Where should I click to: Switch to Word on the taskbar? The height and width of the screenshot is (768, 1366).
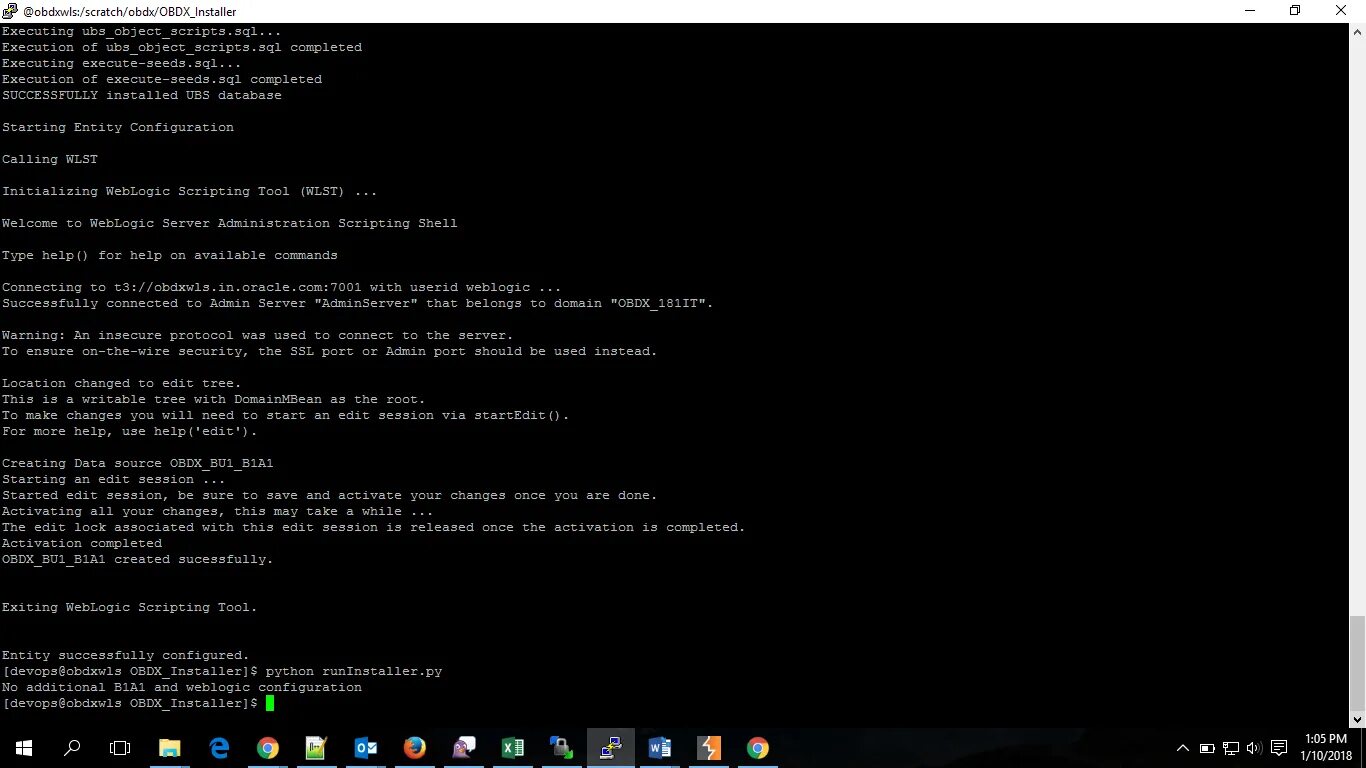point(660,747)
